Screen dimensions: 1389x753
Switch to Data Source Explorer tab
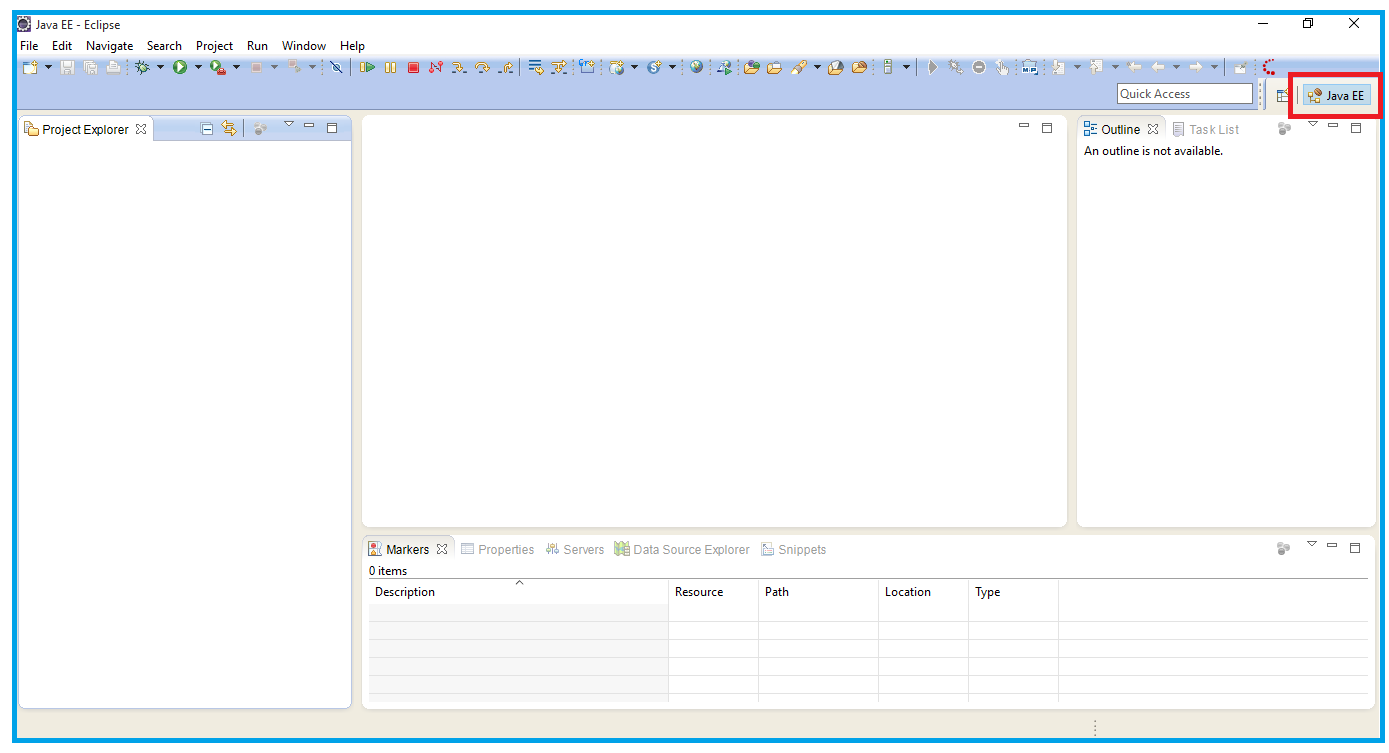coord(681,549)
